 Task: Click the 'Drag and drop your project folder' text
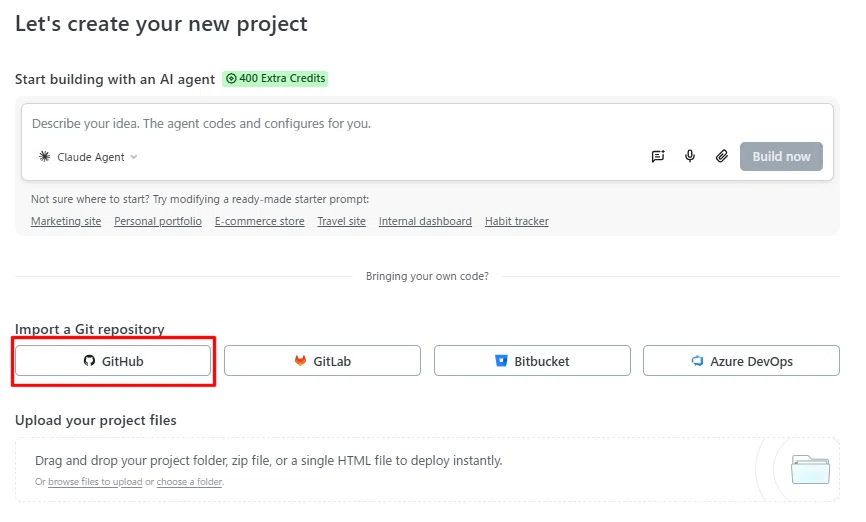pyautogui.click(x=268, y=460)
